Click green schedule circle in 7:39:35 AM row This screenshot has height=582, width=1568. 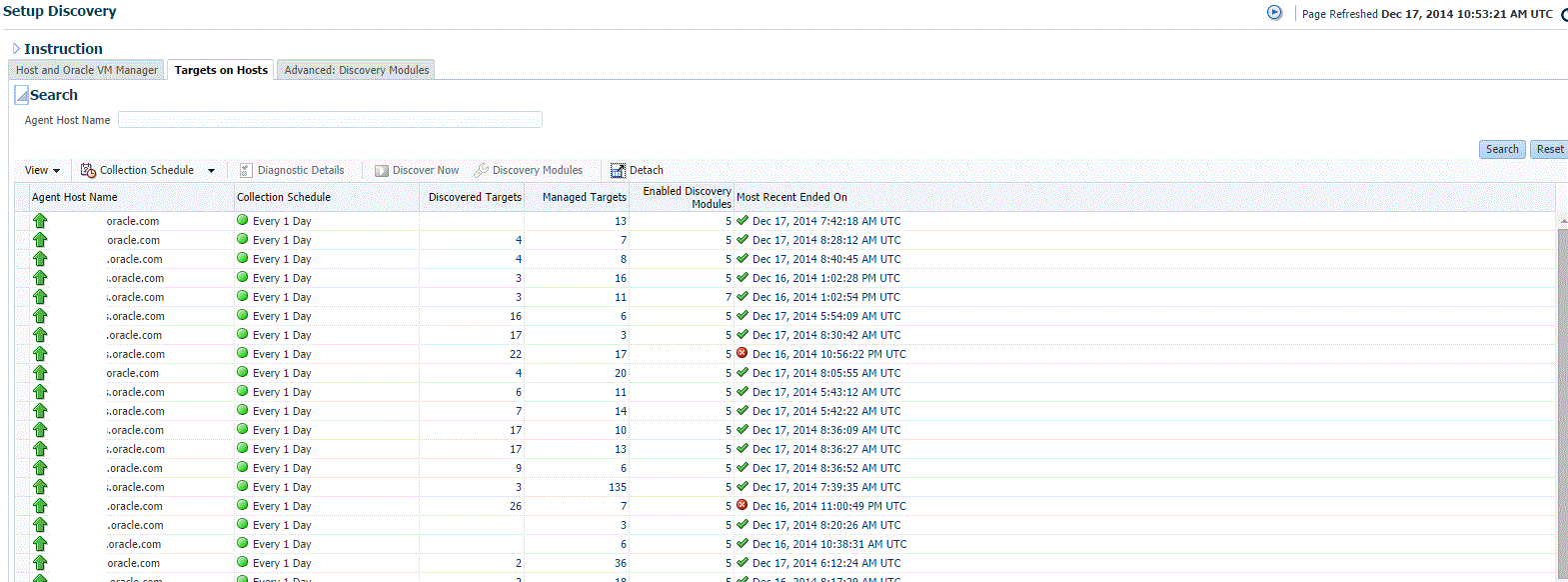(x=243, y=486)
